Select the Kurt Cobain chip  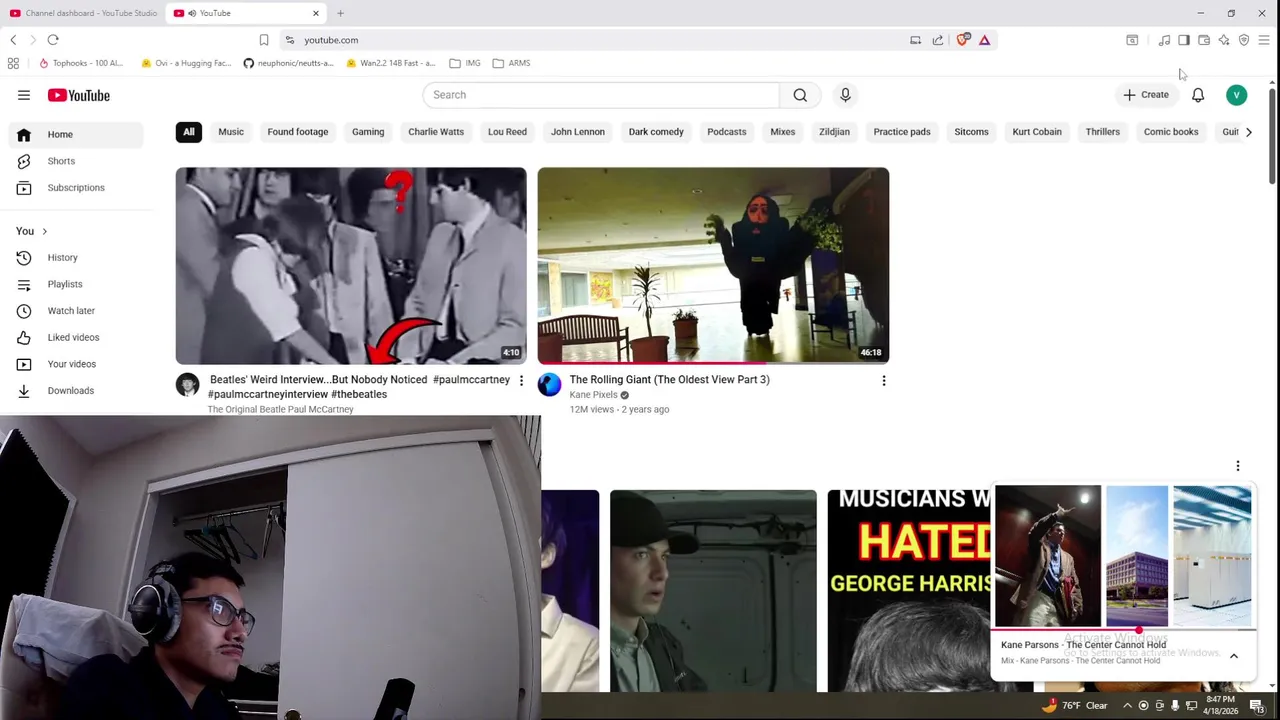tap(1037, 132)
